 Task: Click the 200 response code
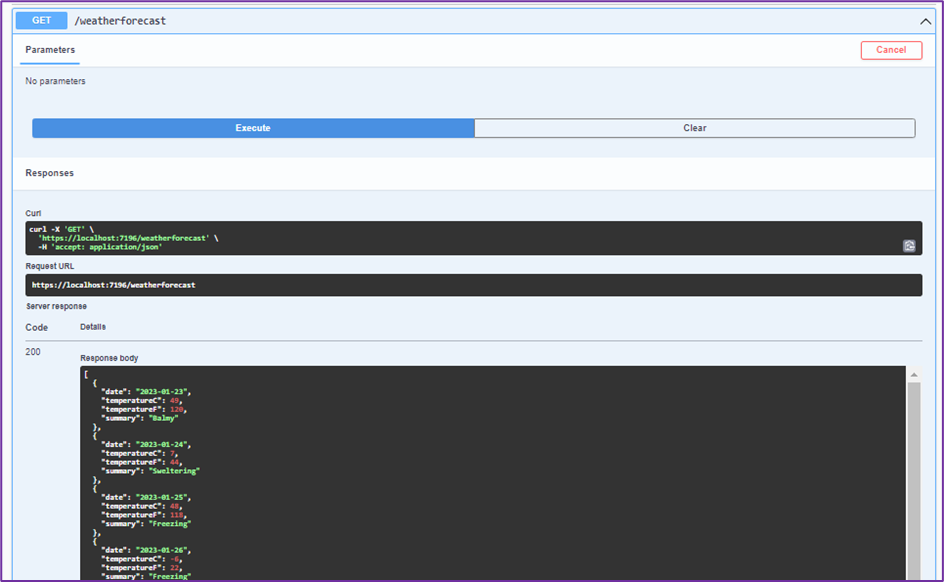(x=33, y=352)
